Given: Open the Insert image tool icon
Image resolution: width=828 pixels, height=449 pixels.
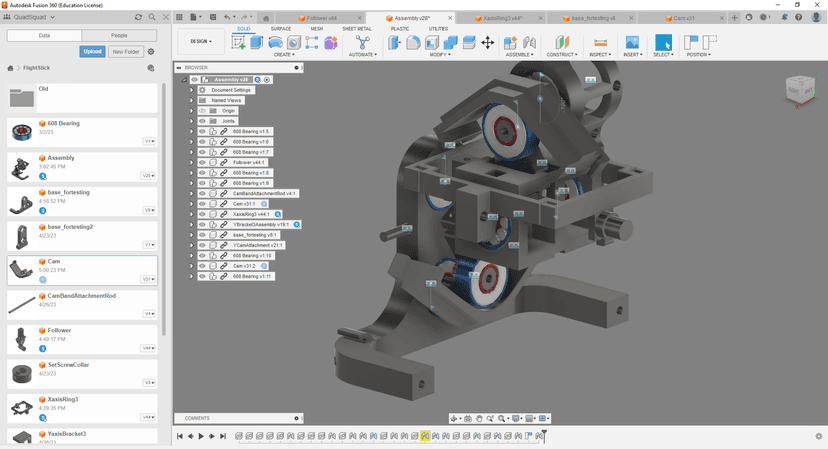Looking at the screenshot, I should (632, 43).
